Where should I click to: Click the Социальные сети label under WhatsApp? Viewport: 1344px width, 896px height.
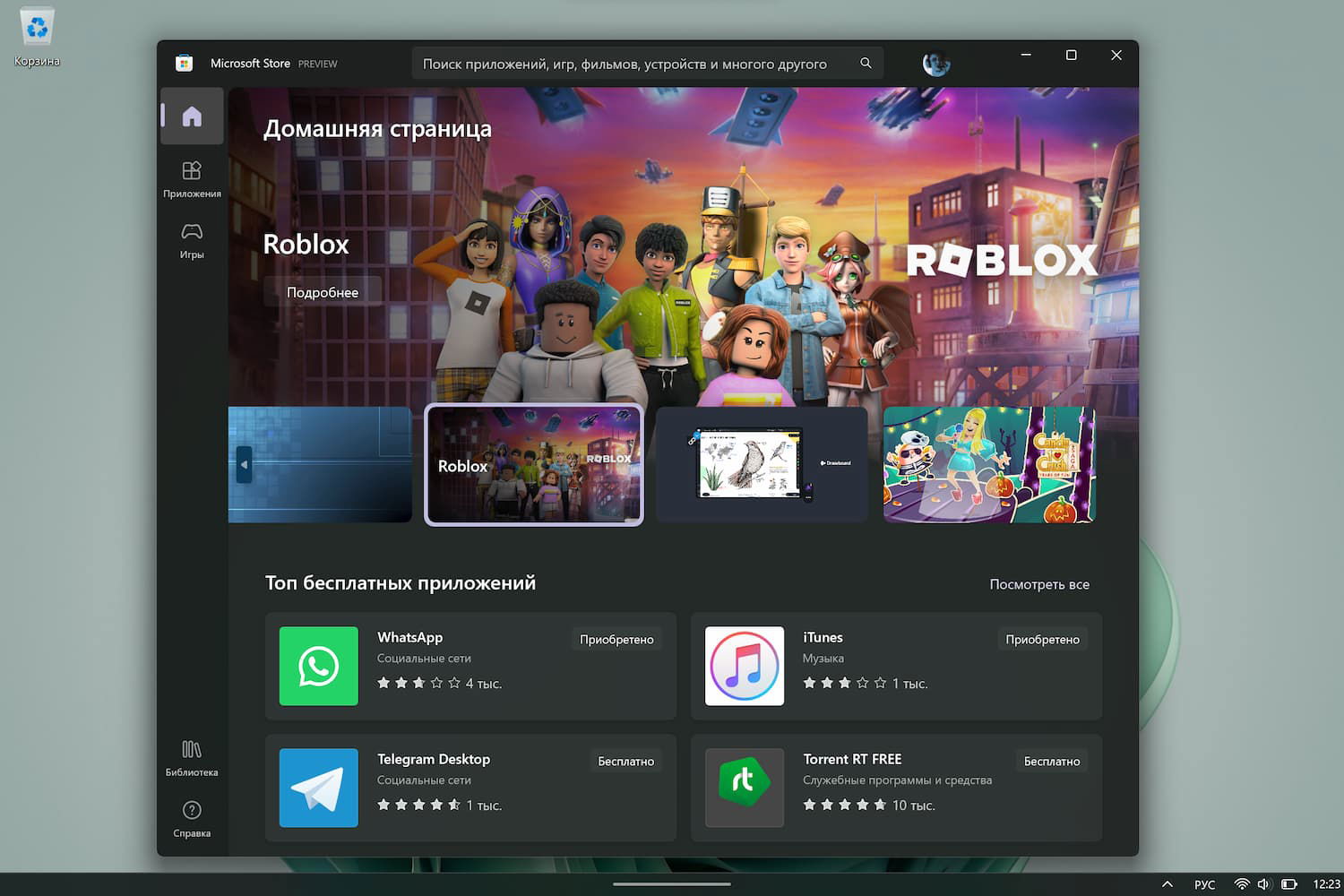tap(424, 659)
